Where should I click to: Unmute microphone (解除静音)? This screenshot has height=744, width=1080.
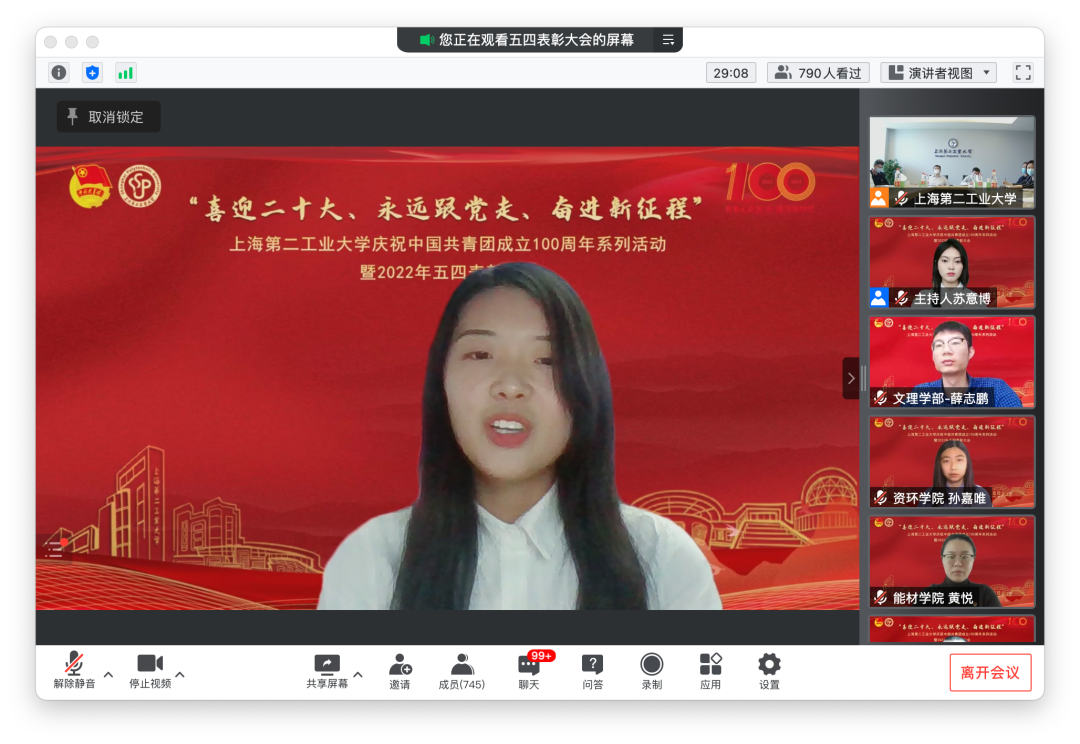point(74,671)
